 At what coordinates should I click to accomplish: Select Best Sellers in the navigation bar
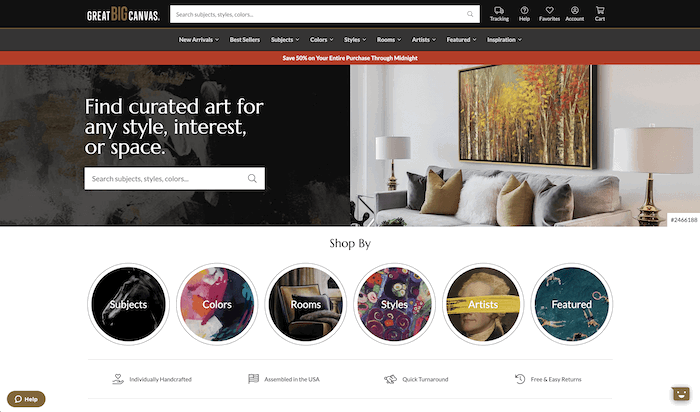point(245,40)
